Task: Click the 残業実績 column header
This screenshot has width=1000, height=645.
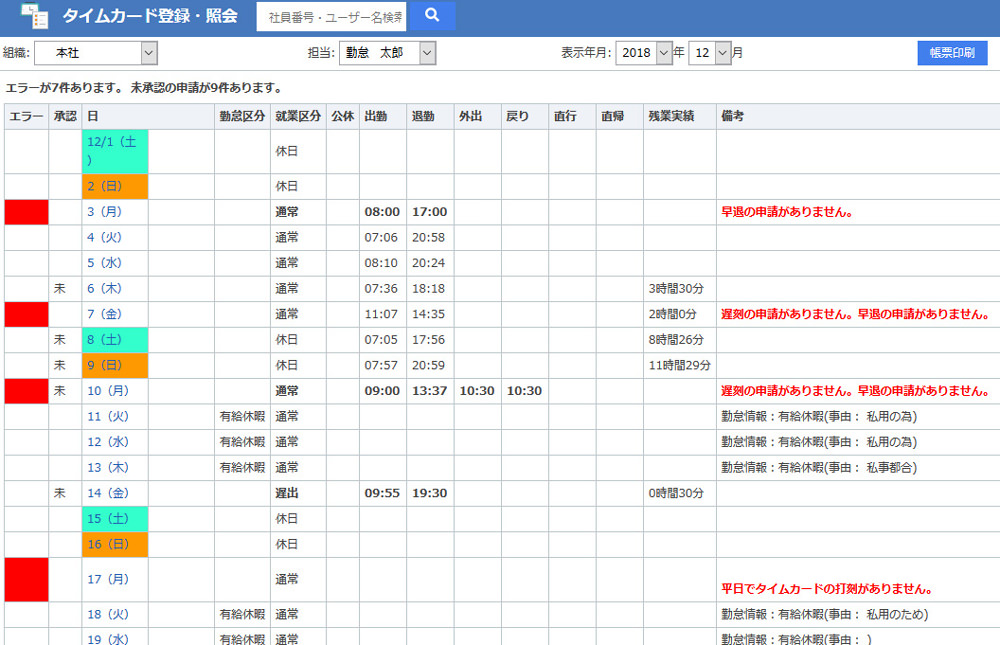Action: tap(671, 117)
